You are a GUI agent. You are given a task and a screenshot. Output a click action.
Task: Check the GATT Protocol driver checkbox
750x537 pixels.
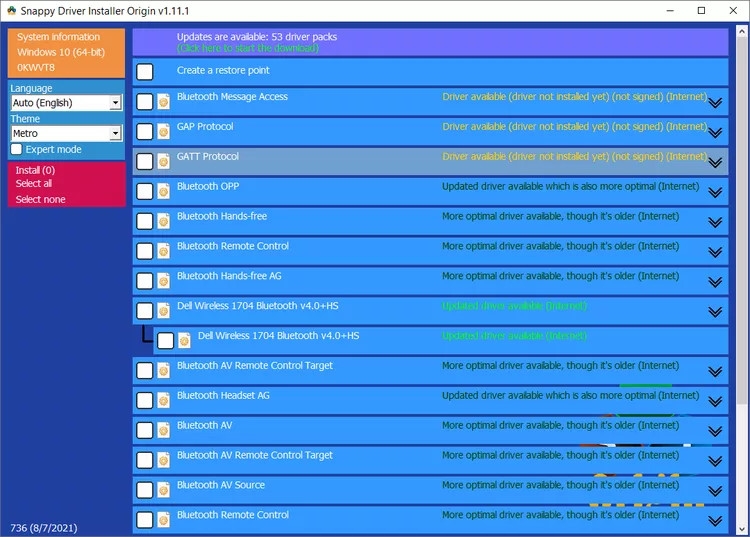pyautogui.click(x=144, y=161)
